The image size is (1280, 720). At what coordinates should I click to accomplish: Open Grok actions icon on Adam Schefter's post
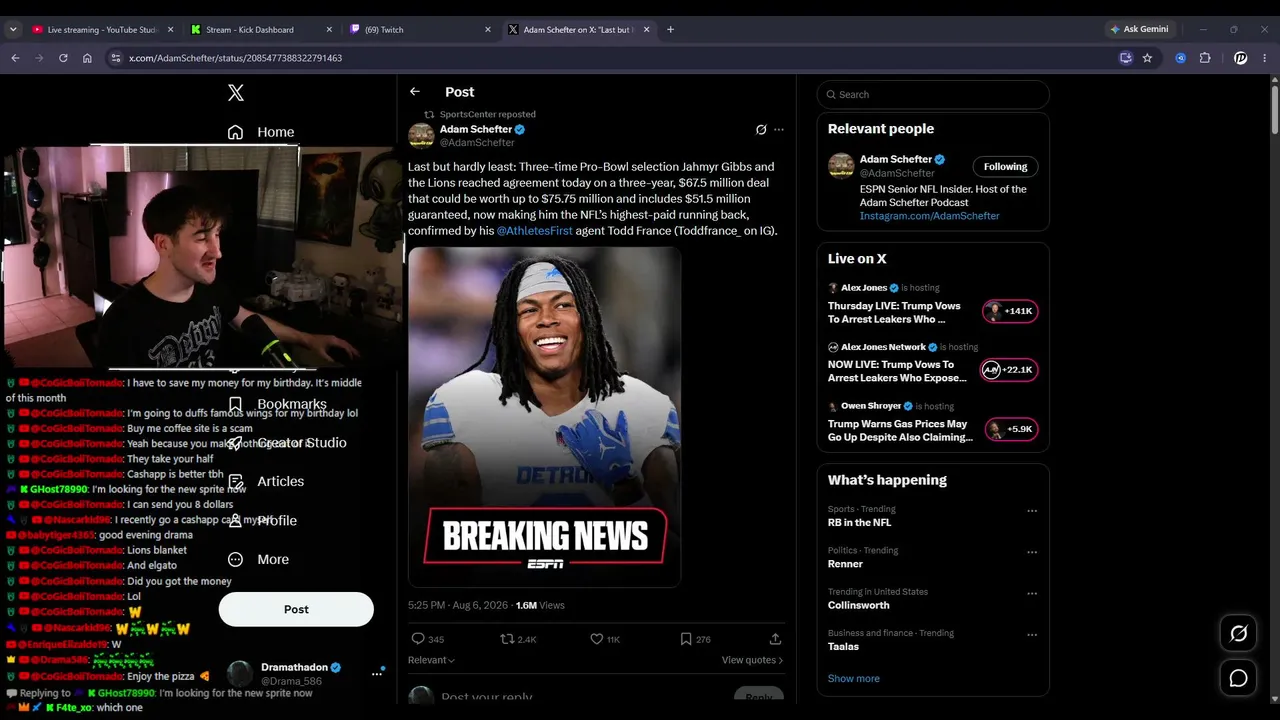click(761, 130)
